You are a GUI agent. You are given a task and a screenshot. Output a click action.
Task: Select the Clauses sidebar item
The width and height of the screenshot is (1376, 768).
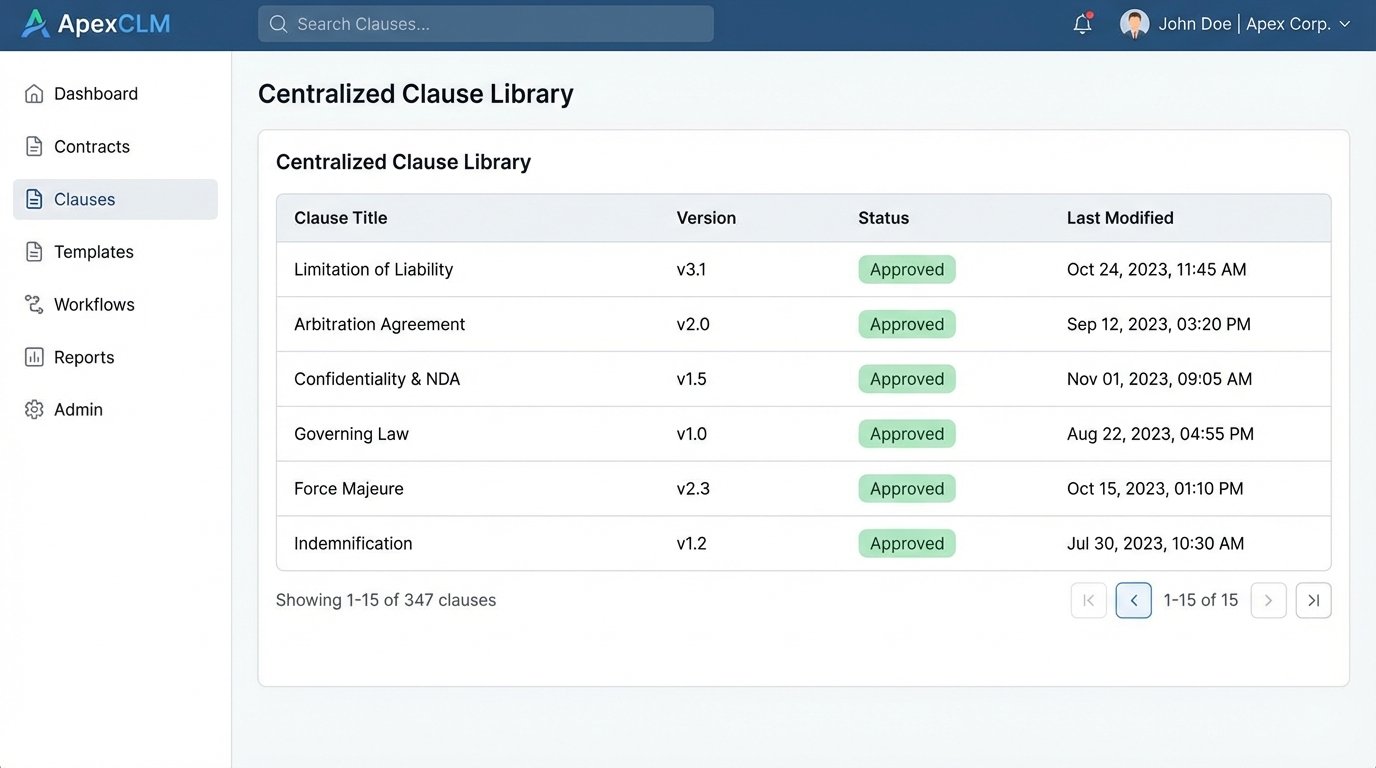pos(85,199)
